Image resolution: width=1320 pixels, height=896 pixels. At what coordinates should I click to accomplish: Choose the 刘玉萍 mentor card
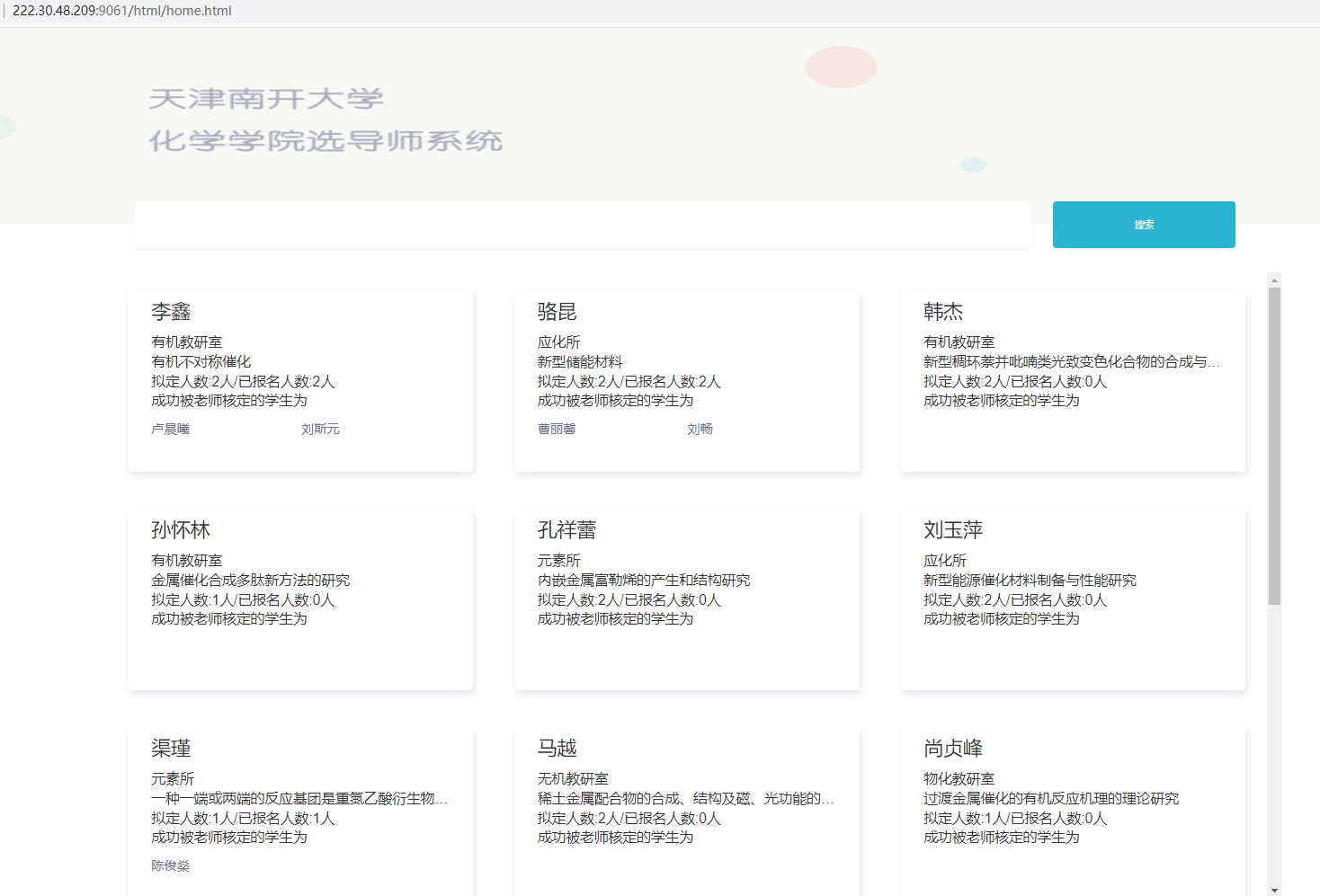tap(1072, 599)
